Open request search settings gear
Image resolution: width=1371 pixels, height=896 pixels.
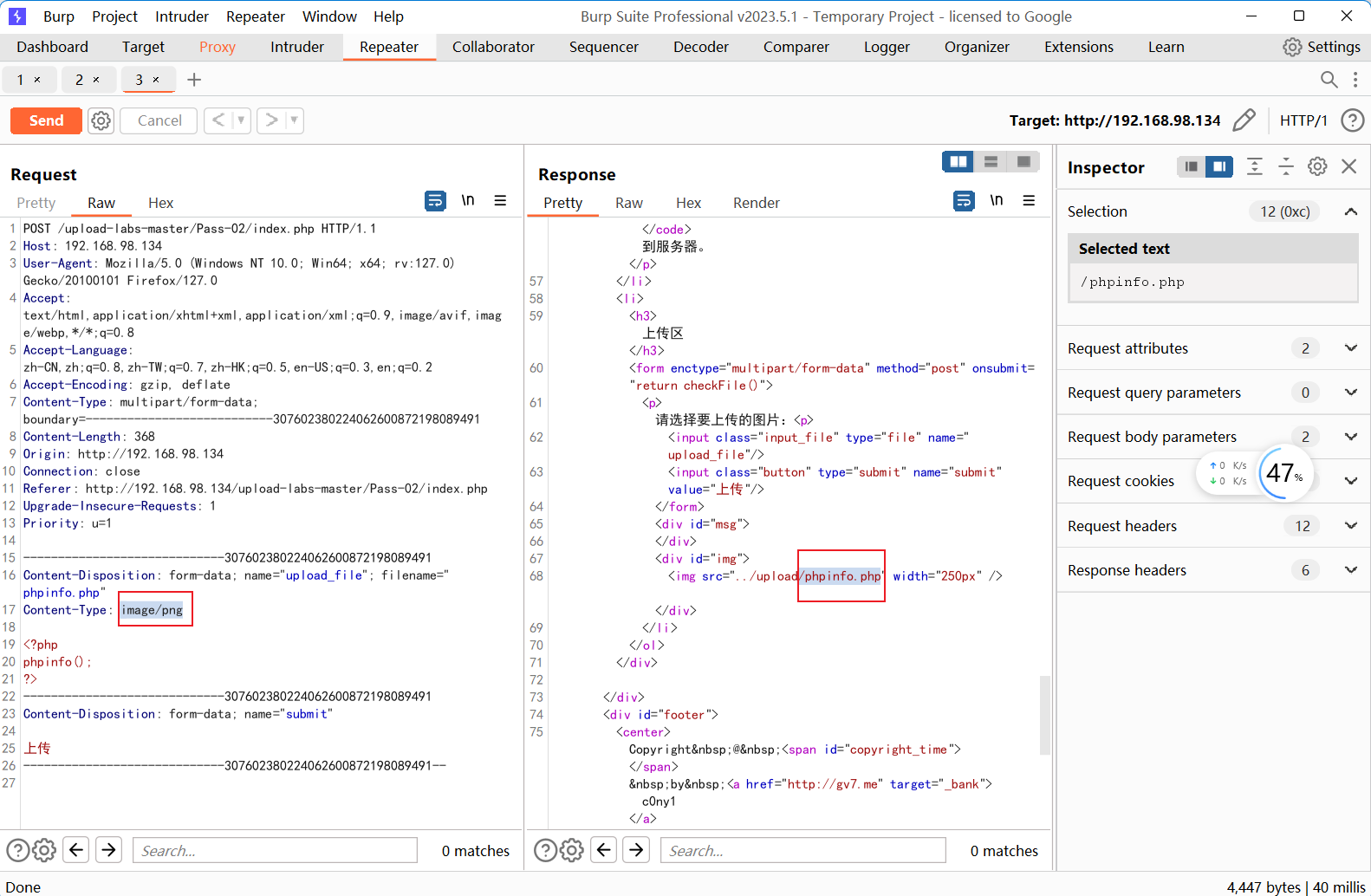pos(44,850)
